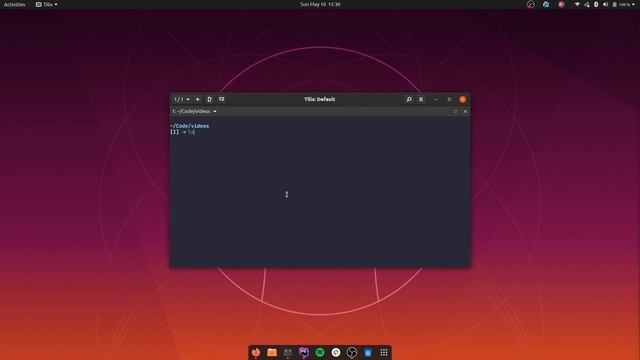Screen dimensions: 640x360
Task: Click the OBS tray icon in top bar
Action: (x=530, y=4)
